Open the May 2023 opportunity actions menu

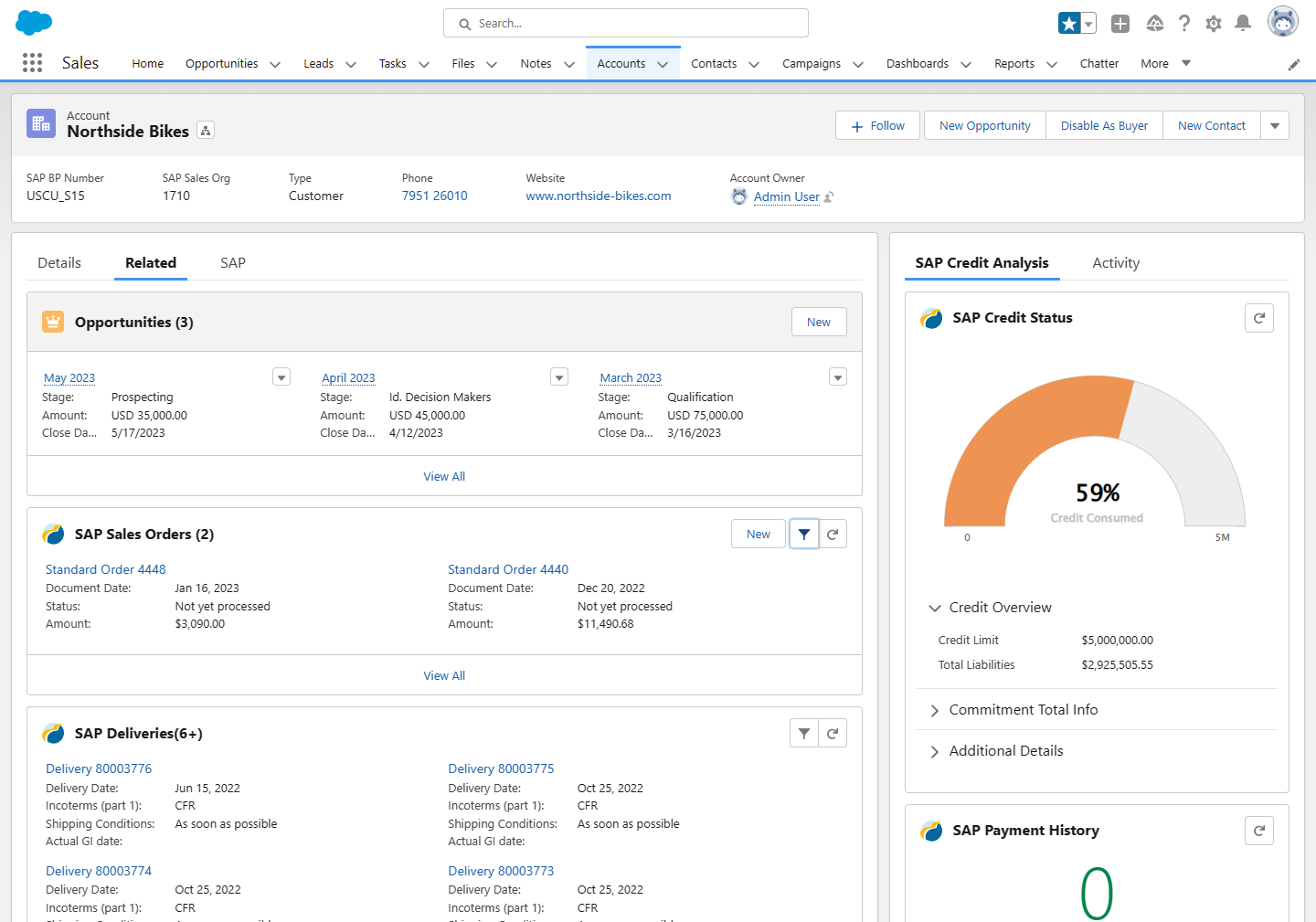(281, 377)
